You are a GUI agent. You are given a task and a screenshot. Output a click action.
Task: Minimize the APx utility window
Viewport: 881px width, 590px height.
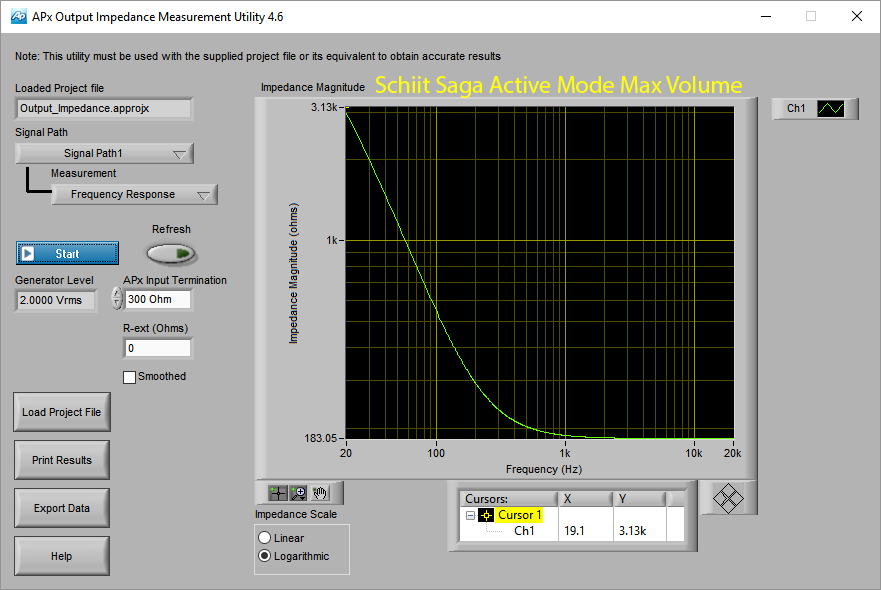[766, 16]
